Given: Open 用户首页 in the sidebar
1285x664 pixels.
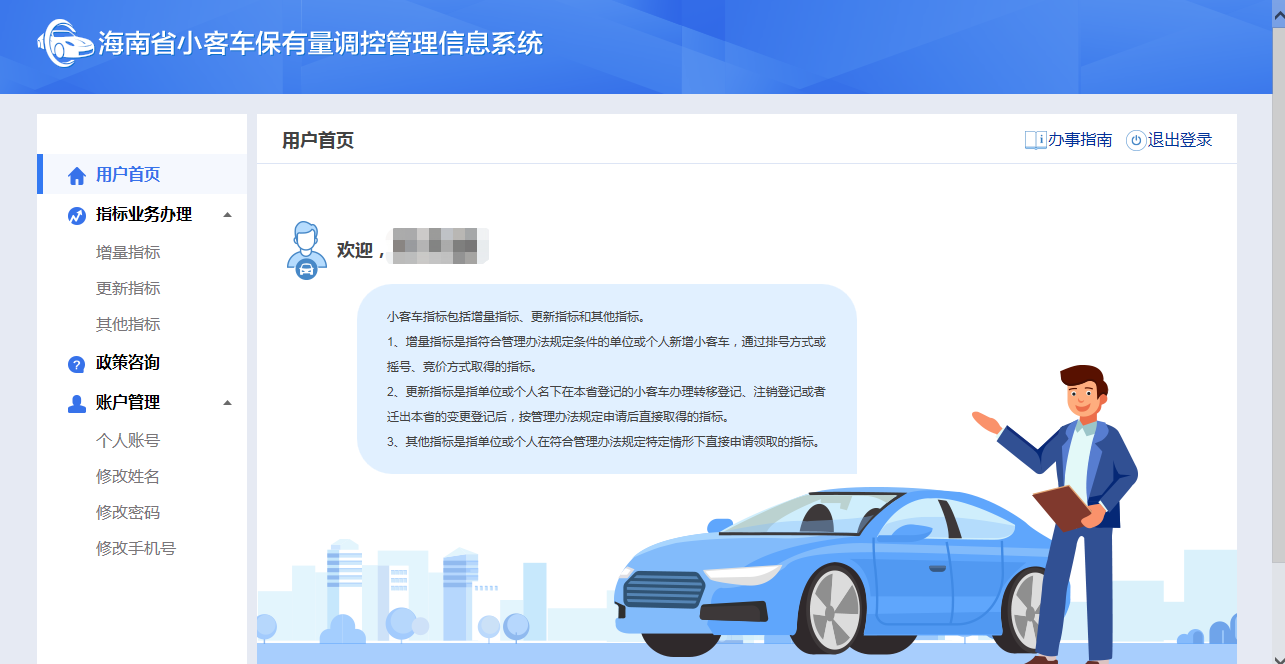Looking at the screenshot, I should coord(142,174).
